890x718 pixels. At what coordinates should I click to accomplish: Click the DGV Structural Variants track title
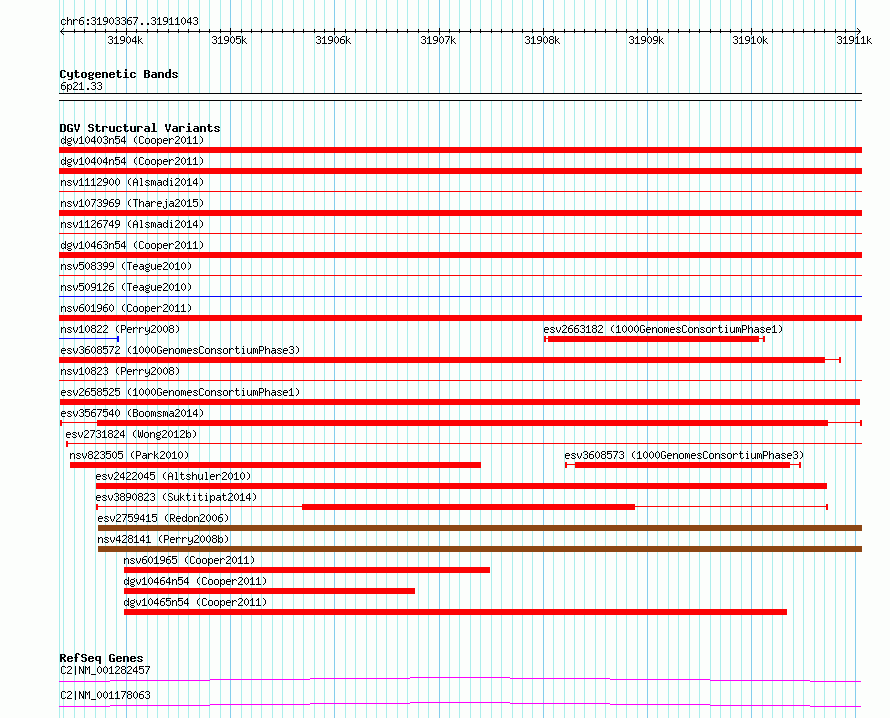140,128
